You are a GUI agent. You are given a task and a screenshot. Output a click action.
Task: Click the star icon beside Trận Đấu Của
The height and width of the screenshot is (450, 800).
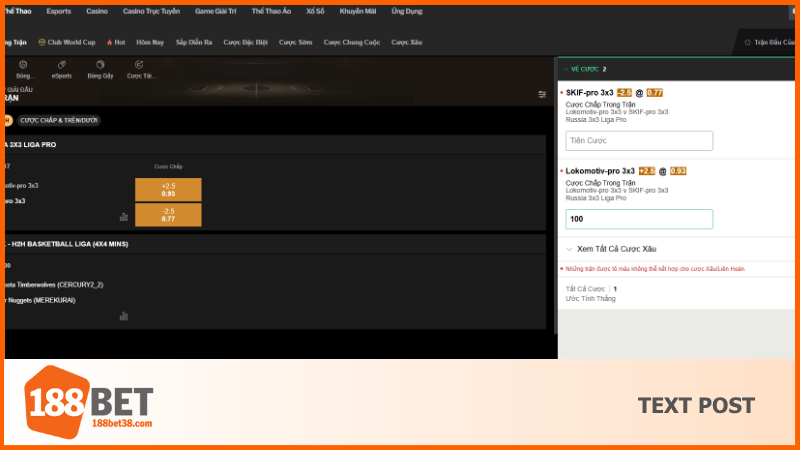[x=747, y=42]
